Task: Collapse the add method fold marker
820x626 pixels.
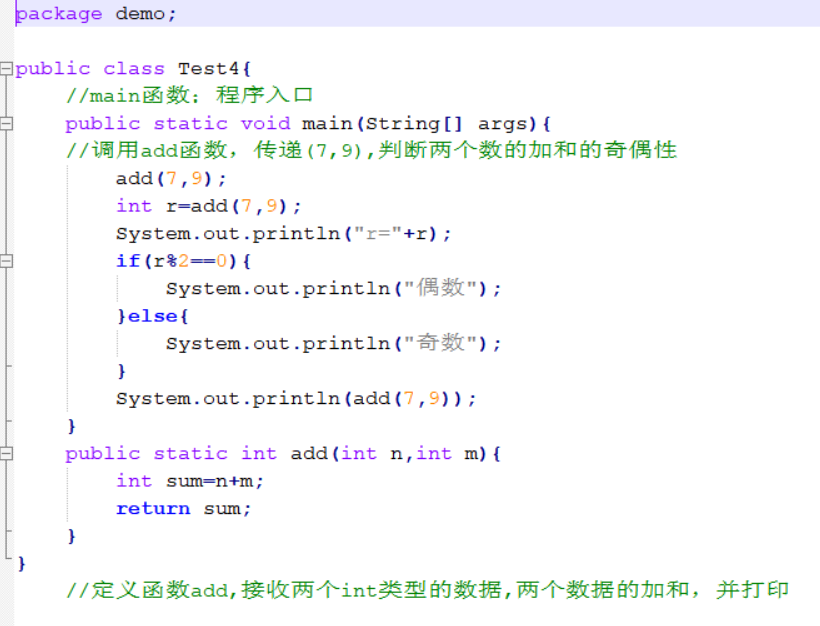Action: click(5, 452)
